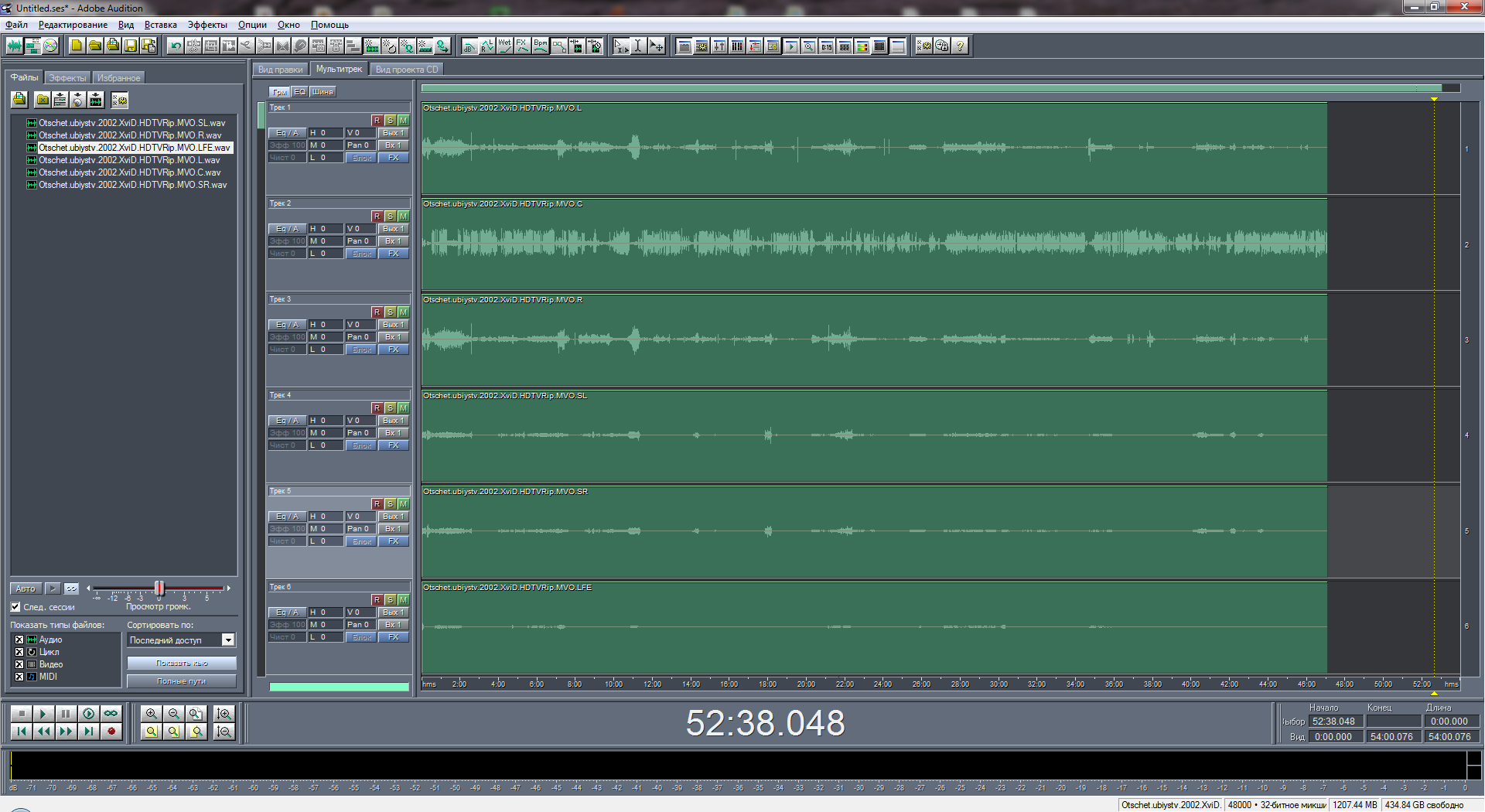Toggle the FX envelope toolbar icon
The height and width of the screenshot is (812, 1485).
523,46
